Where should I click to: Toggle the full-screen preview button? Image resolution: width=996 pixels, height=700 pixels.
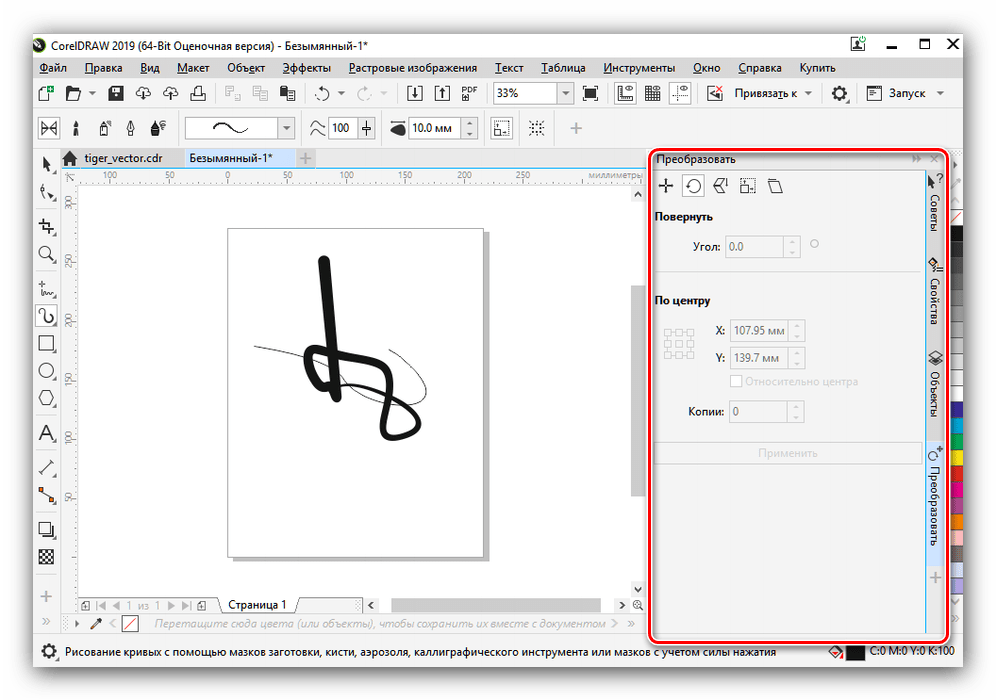(x=590, y=94)
